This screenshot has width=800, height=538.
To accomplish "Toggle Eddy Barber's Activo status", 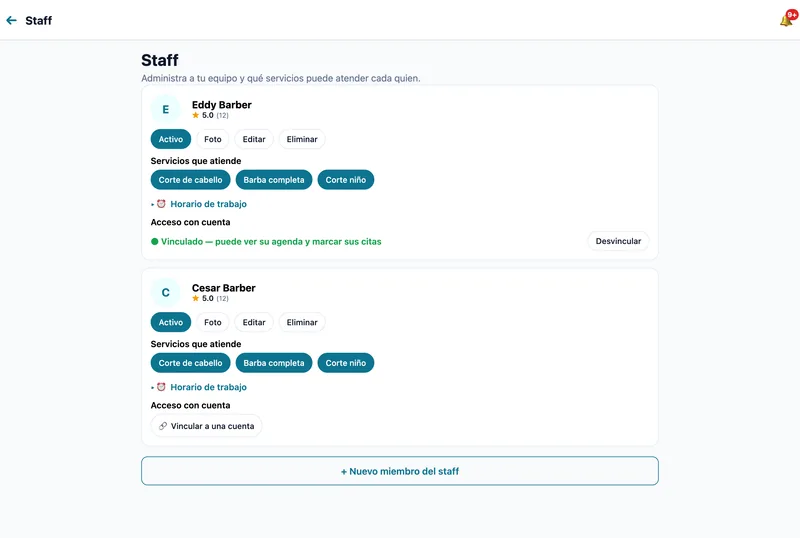I will [170, 139].
